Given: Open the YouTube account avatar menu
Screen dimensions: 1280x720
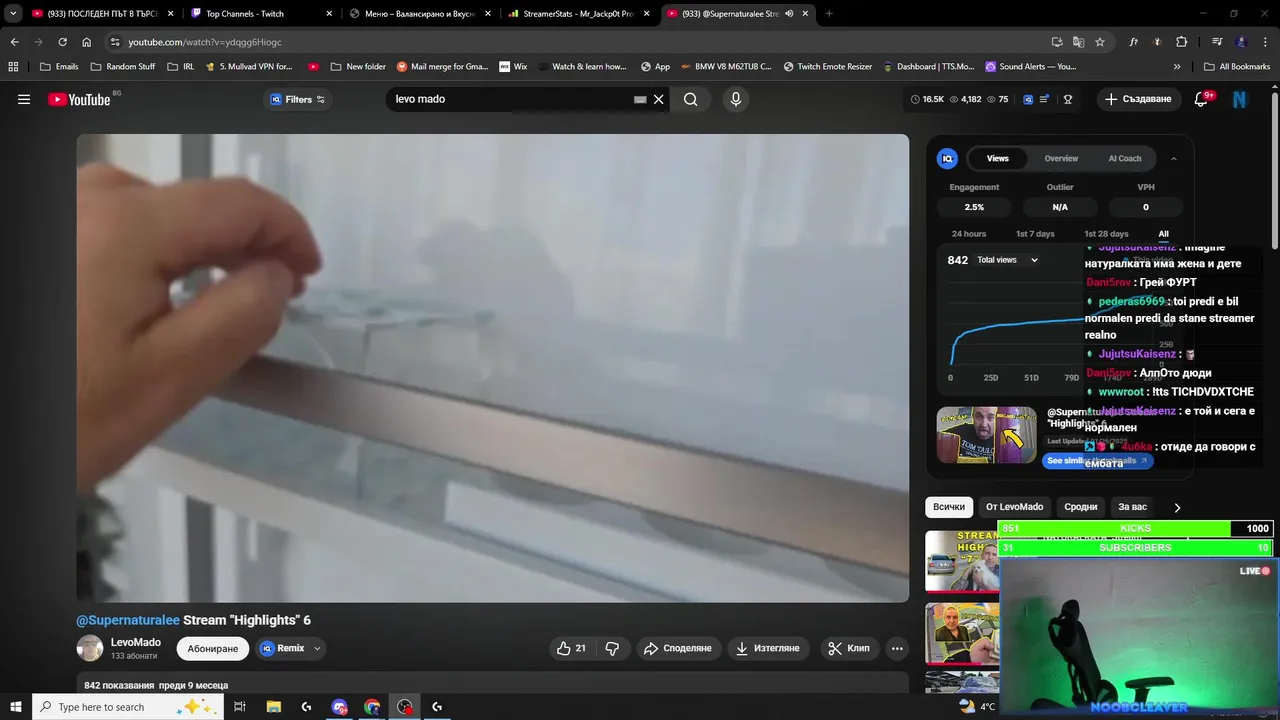Looking at the screenshot, I should (x=1240, y=99).
